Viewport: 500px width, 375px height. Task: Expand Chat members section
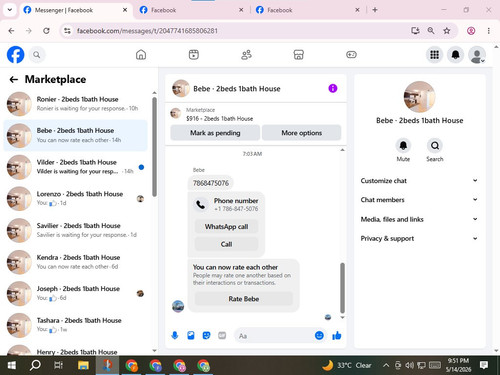(419, 200)
